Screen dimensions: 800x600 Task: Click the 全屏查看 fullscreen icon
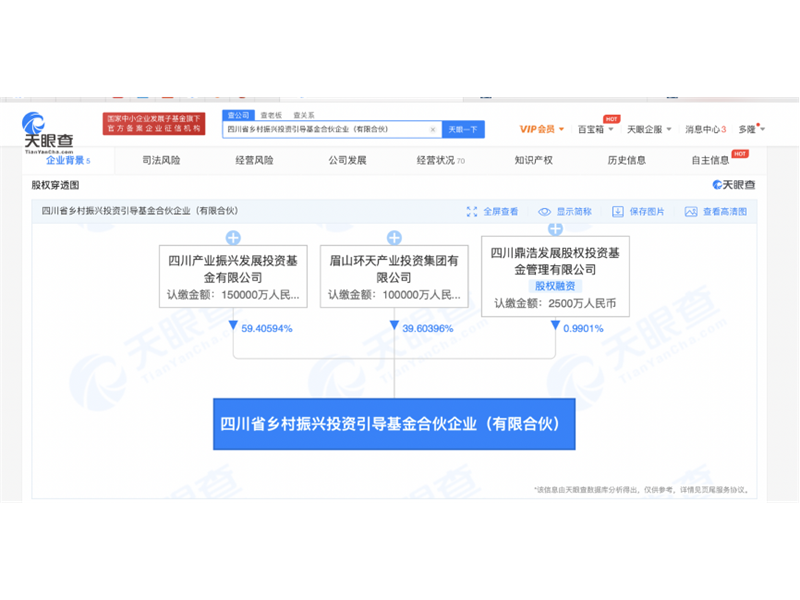(x=472, y=212)
